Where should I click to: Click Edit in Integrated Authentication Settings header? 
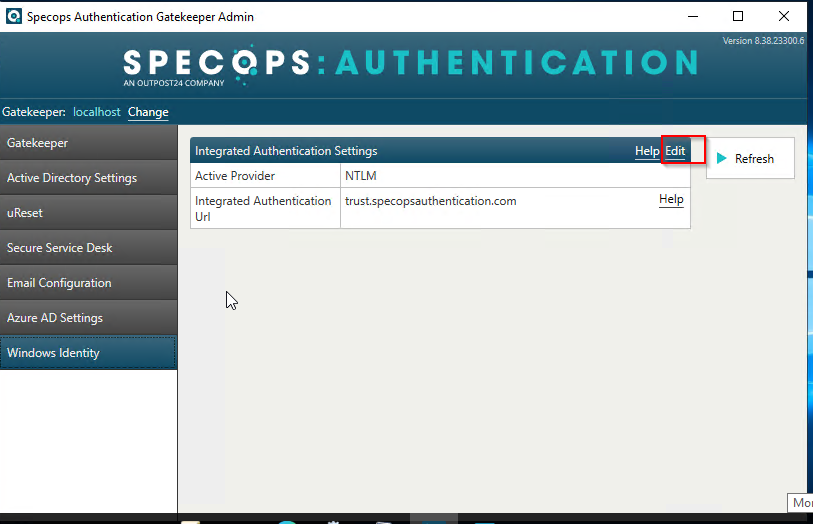[675, 151]
